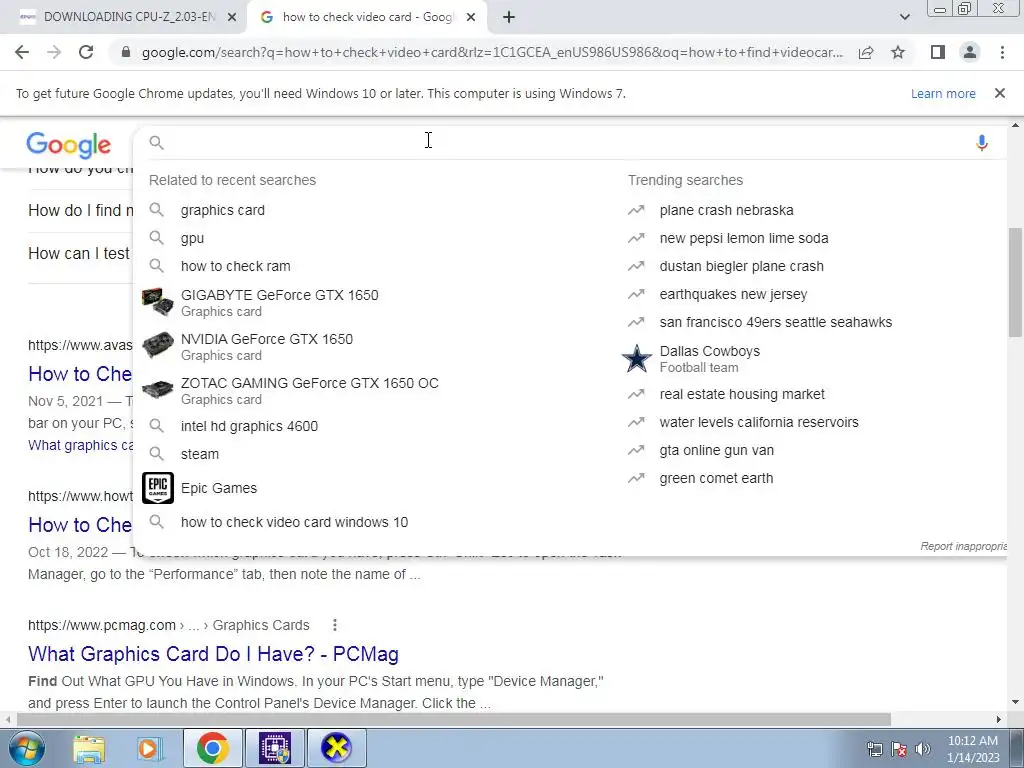
Task: Click scrollbar down arrow on page
Action: (x=1016, y=703)
